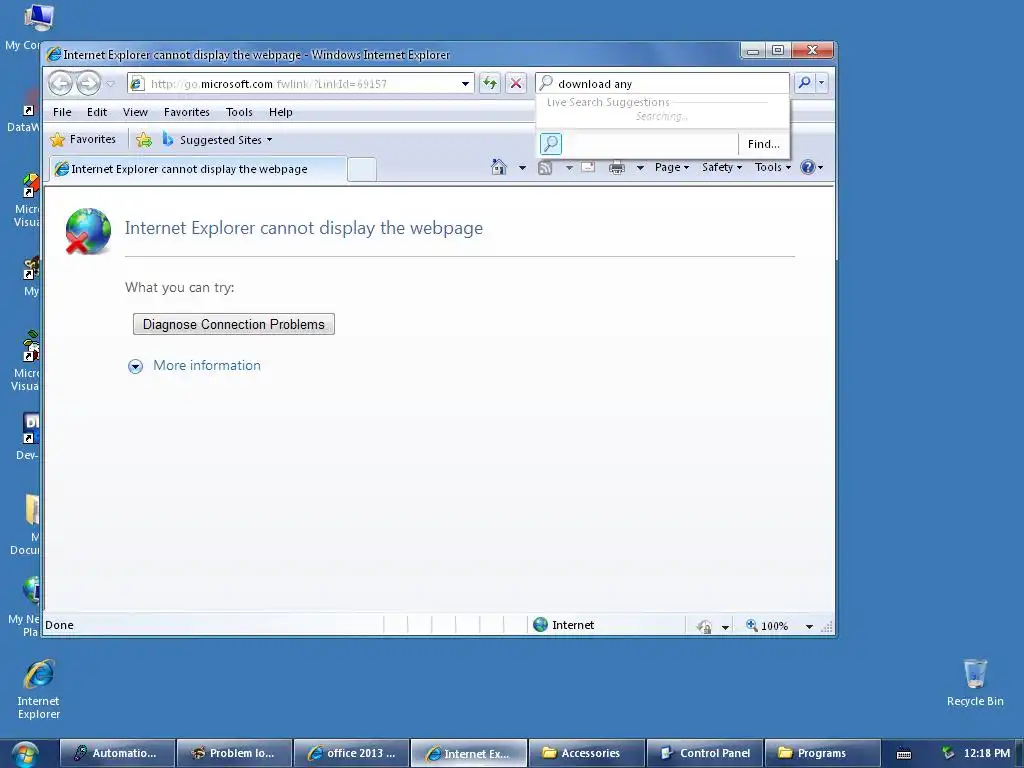The width and height of the screenshot is (1024, 768).
Task: Run search with the magnifier button
Action: click(x=805, y=83)
